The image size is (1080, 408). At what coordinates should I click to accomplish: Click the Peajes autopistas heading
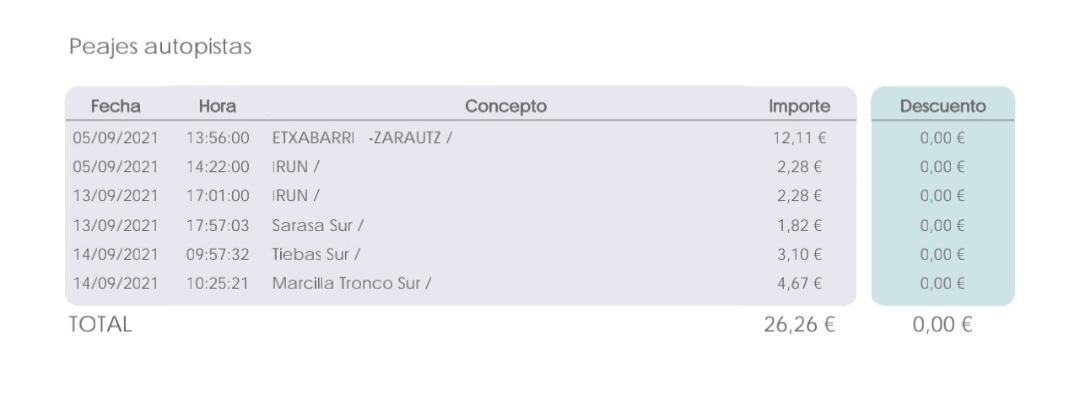[x=160, y=47]
